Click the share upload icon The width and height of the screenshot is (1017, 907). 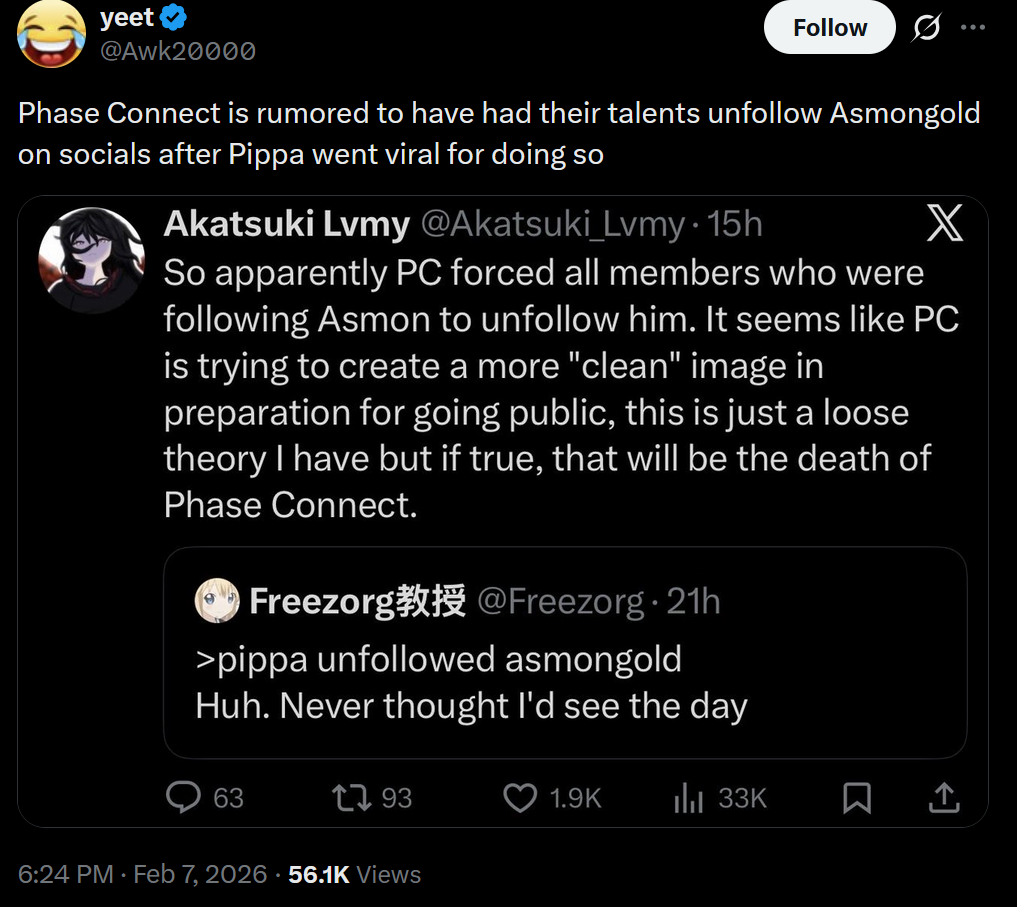click(x=945, y=797)
